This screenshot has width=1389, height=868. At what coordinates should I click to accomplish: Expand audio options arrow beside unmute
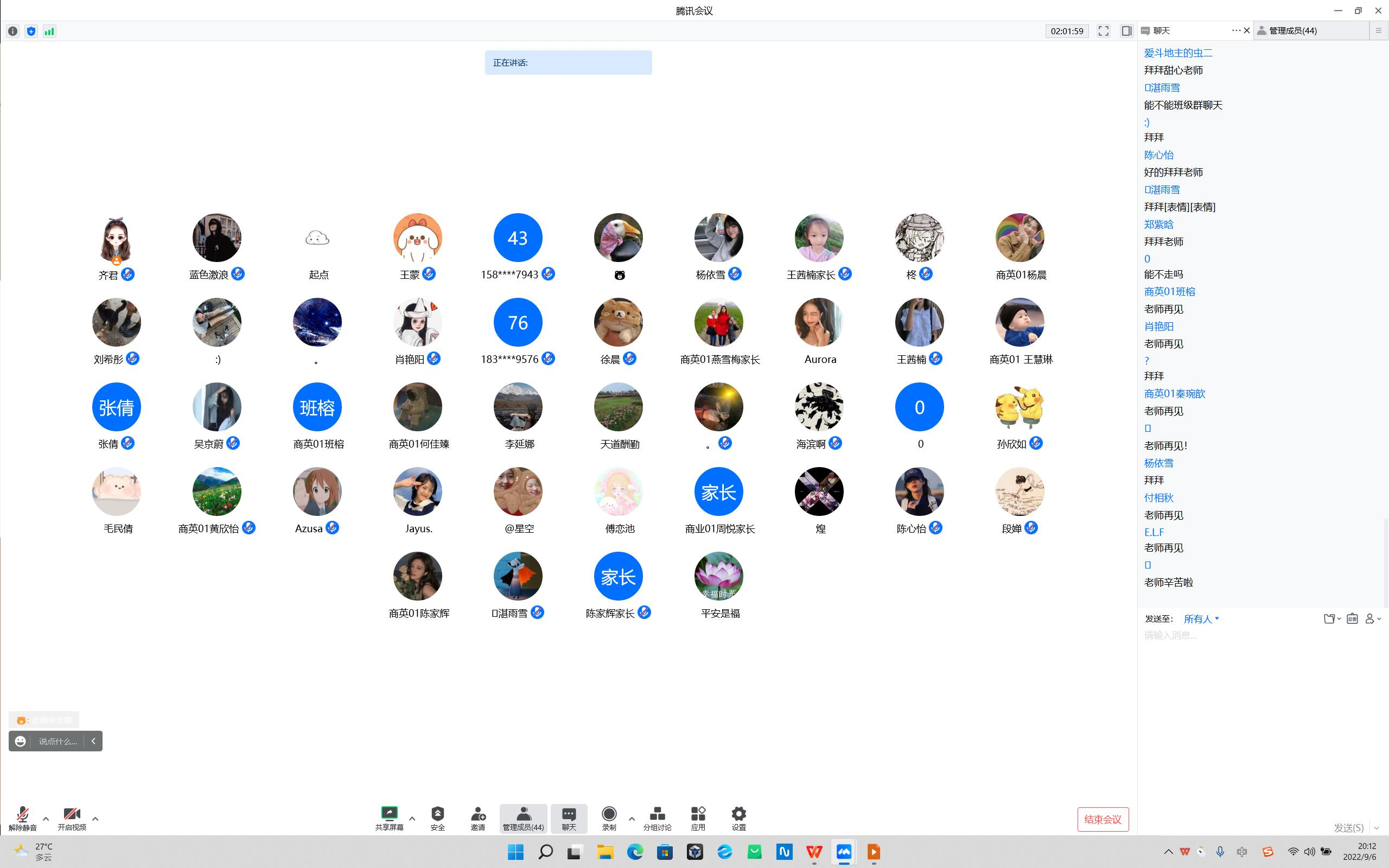point(46,819)
